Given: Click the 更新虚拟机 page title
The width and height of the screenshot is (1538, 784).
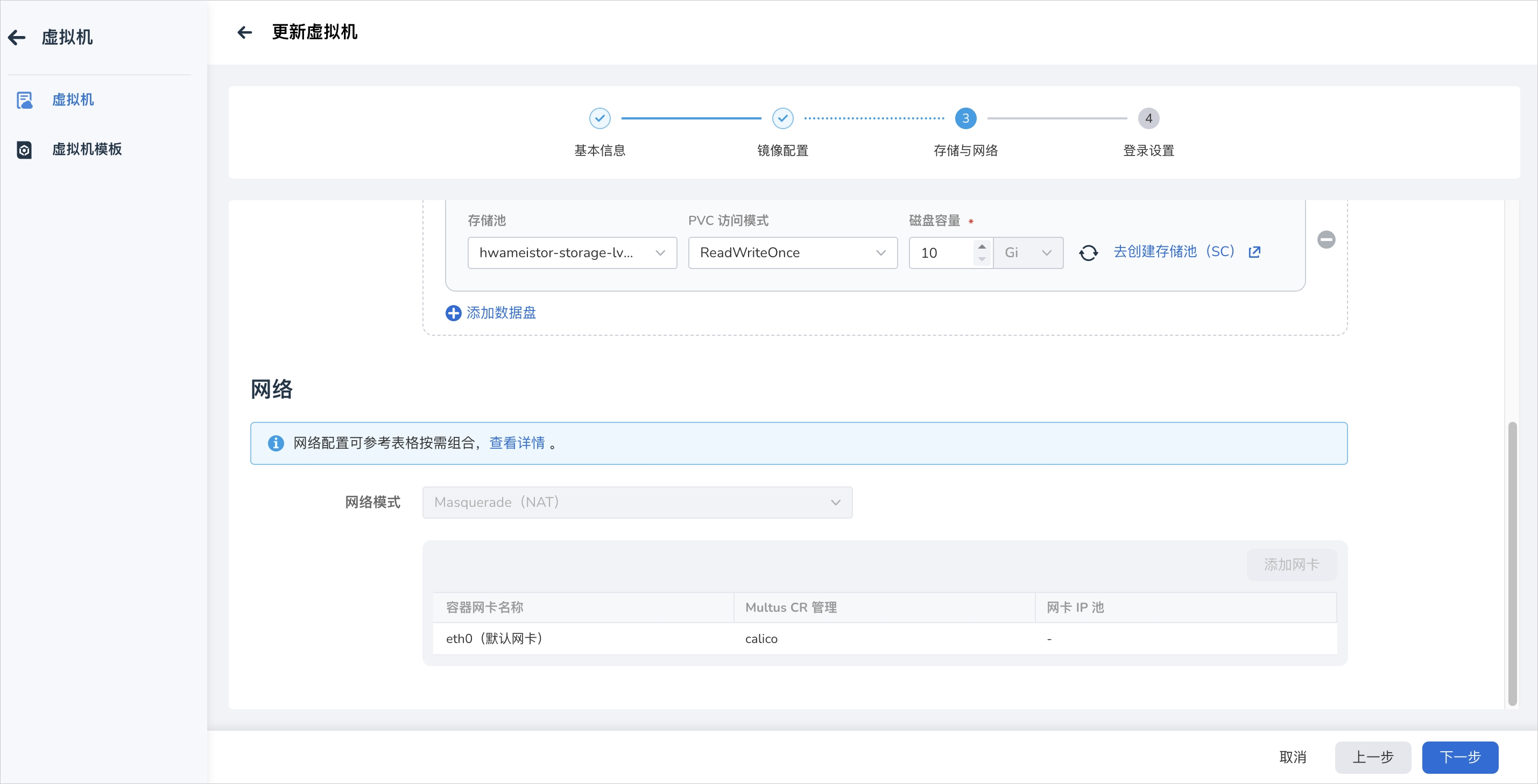Looking at the screenshot, I should pos(315,32).
